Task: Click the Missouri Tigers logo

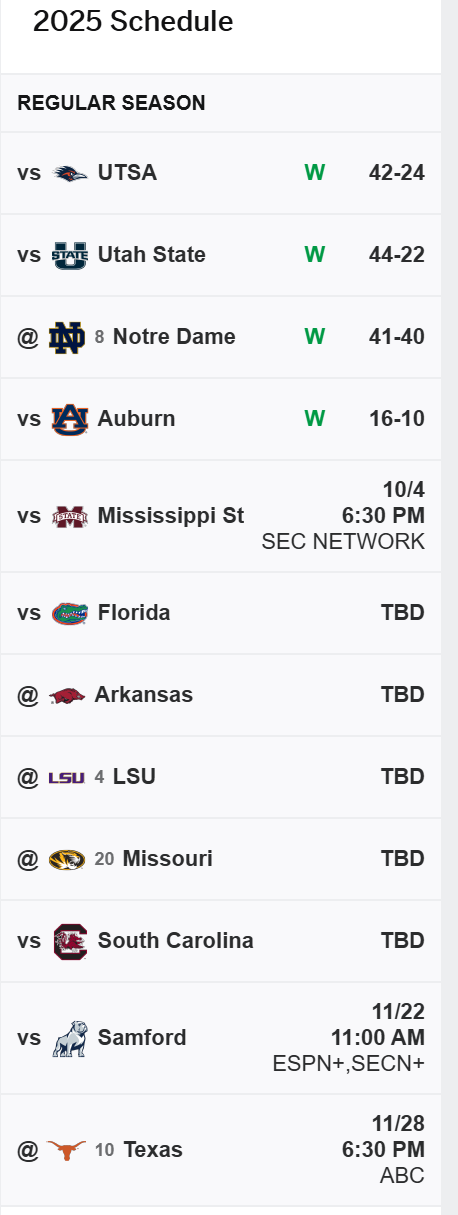Action: point(67,859)
